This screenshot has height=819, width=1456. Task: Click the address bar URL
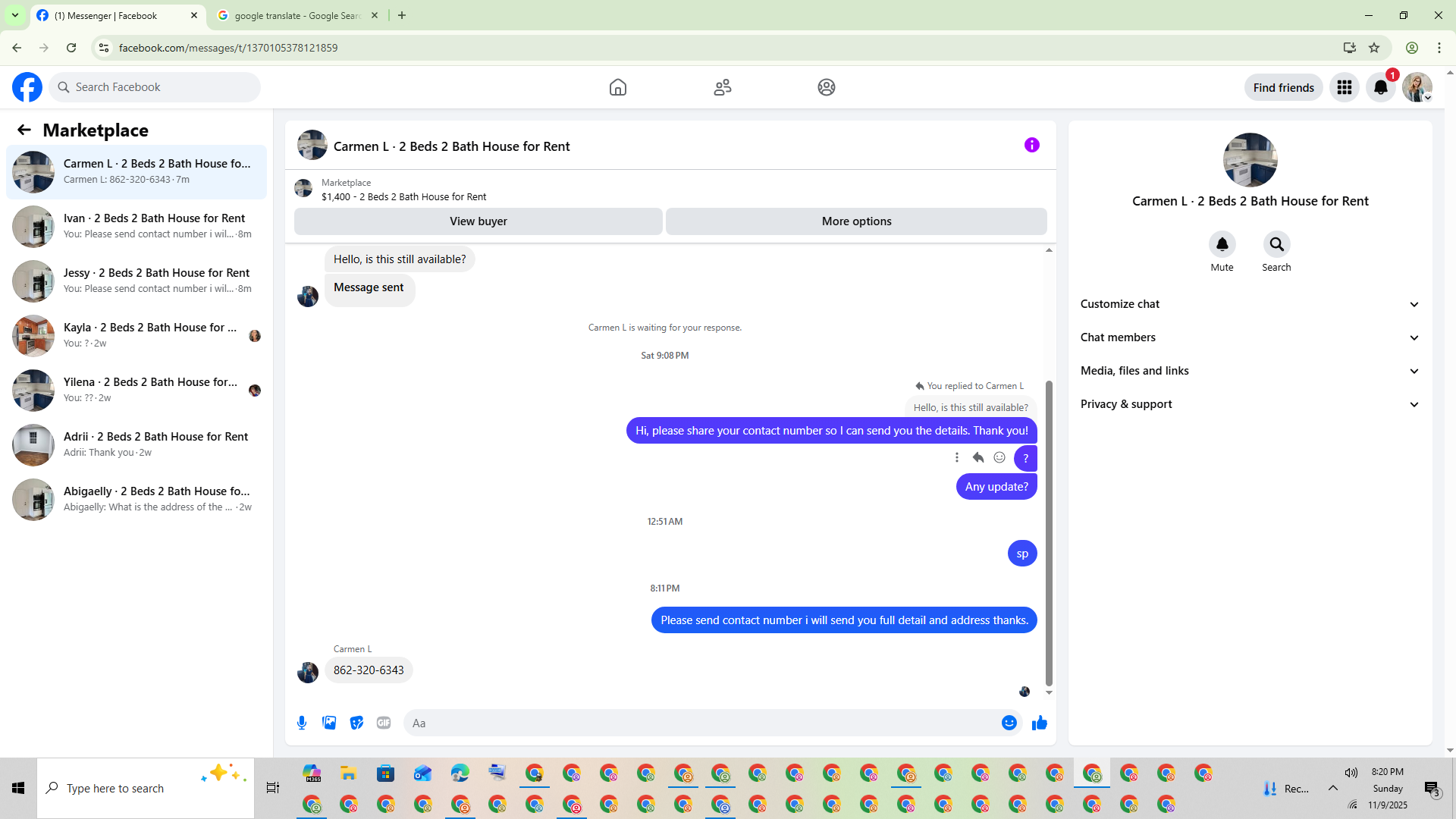(228, 48)
